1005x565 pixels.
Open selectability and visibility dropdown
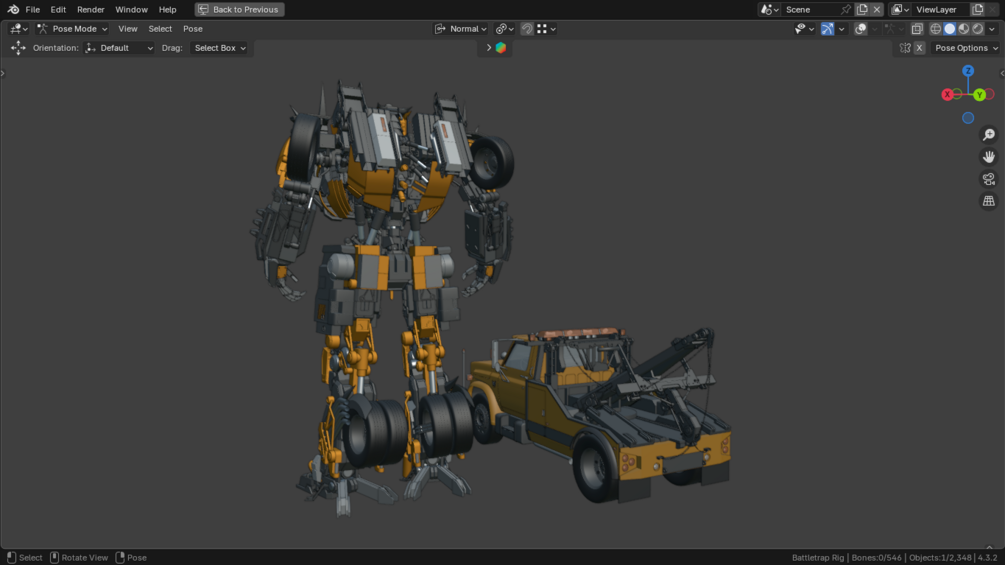click(804, 29)
